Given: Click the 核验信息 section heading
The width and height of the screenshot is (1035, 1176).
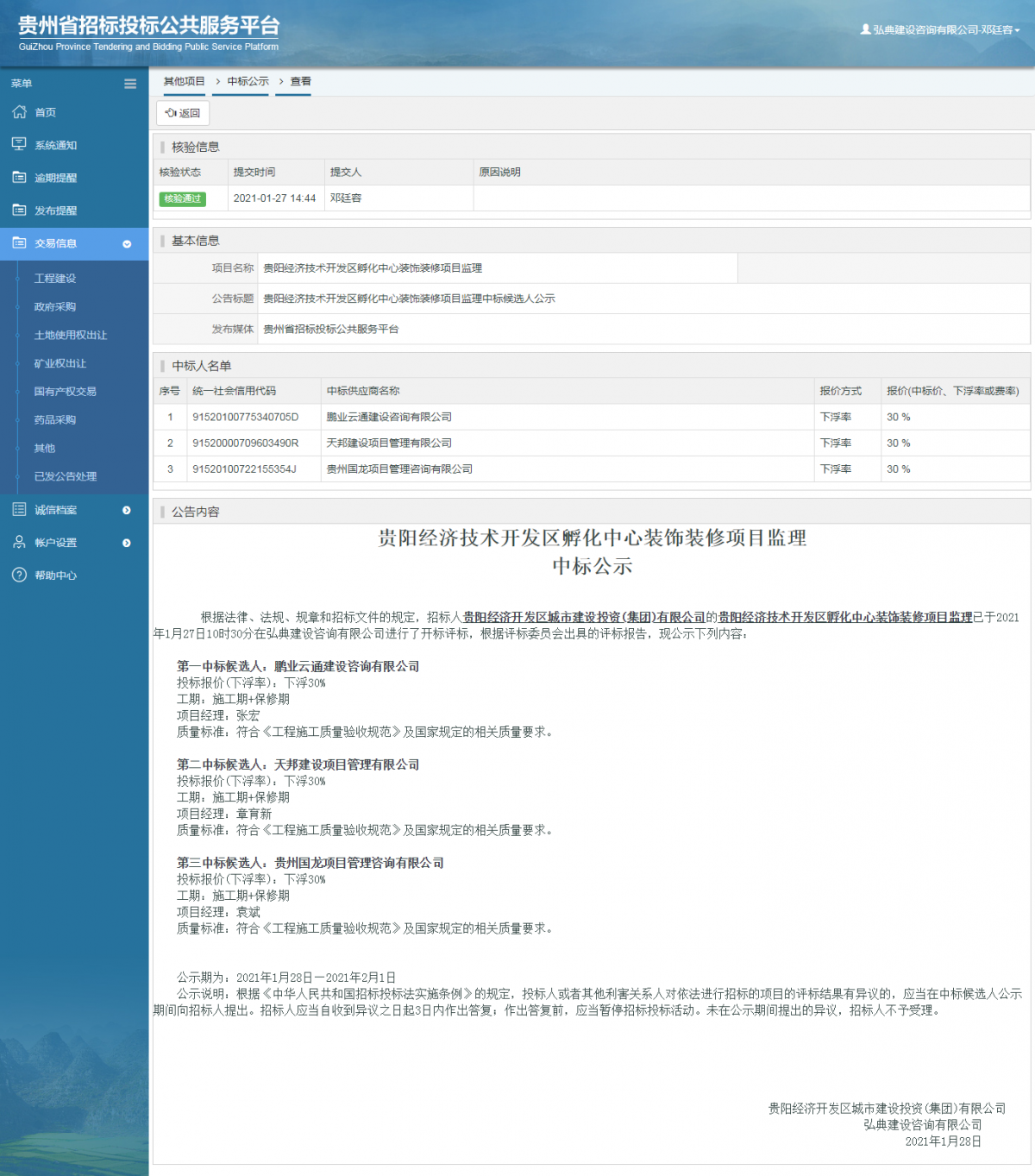Looking at the screenshot, I should click(x=196, y=147).
